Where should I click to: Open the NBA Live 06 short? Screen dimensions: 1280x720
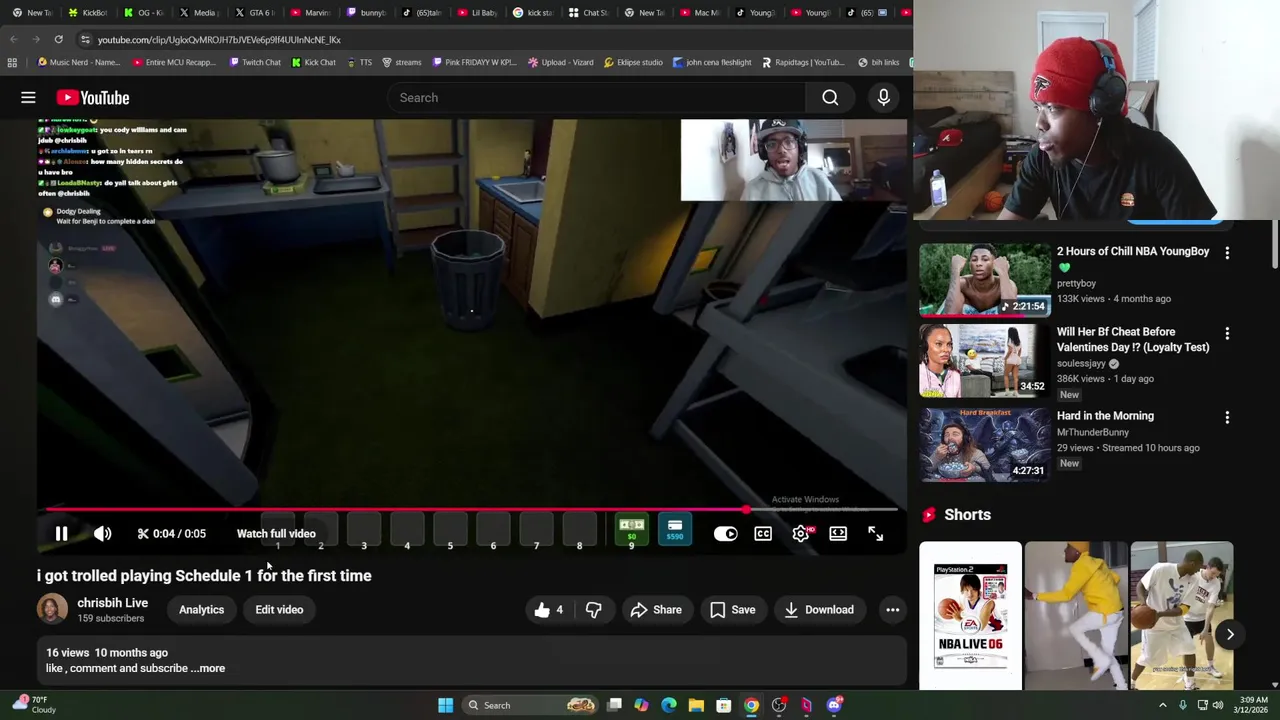click(x=970, y=616)
